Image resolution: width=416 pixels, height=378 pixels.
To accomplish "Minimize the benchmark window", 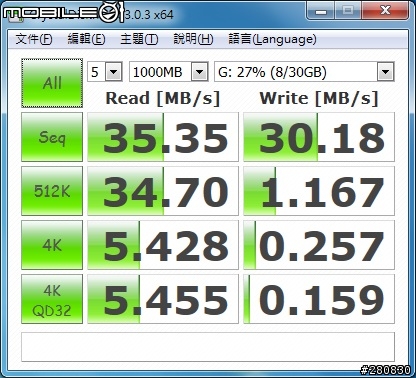I will click(x=321, y=11).
